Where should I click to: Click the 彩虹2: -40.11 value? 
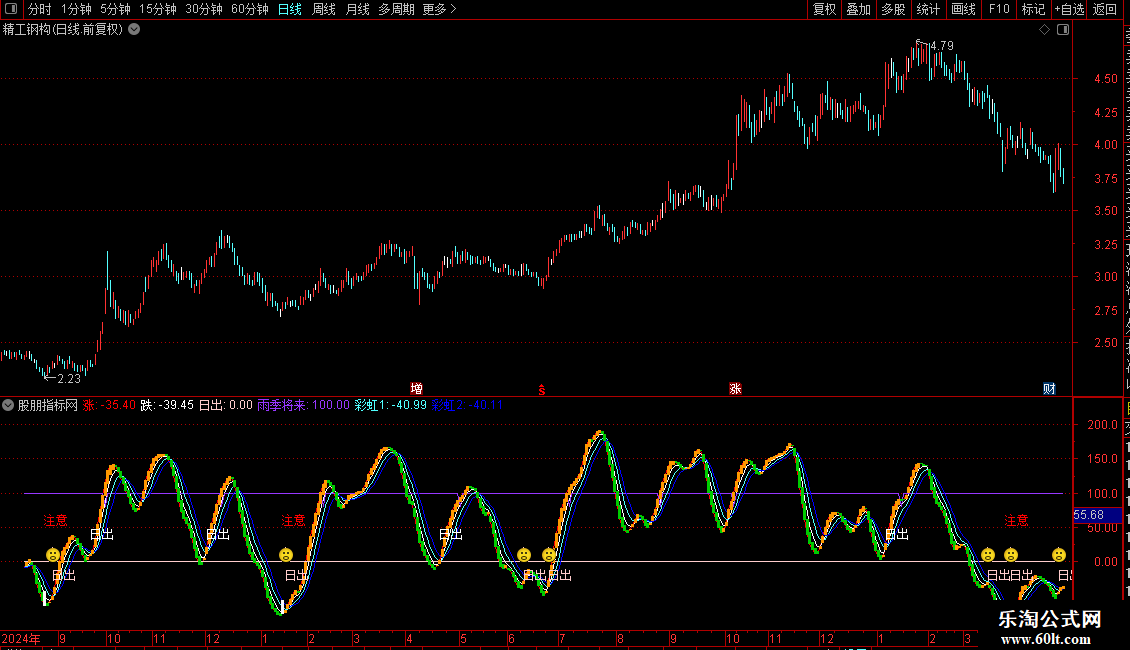468,405
